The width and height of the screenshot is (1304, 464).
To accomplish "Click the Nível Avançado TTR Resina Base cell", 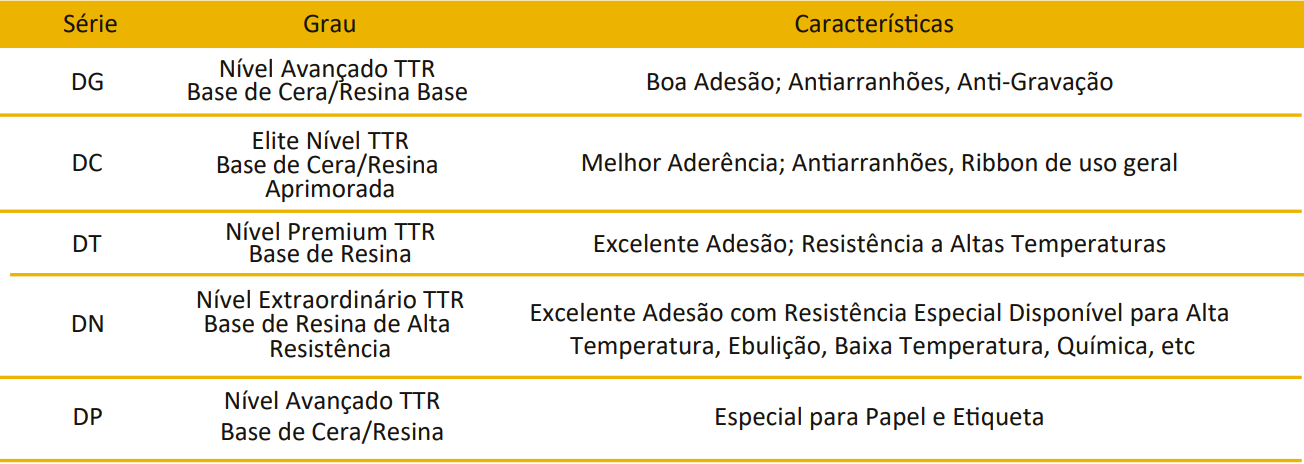I will (327, 82).
